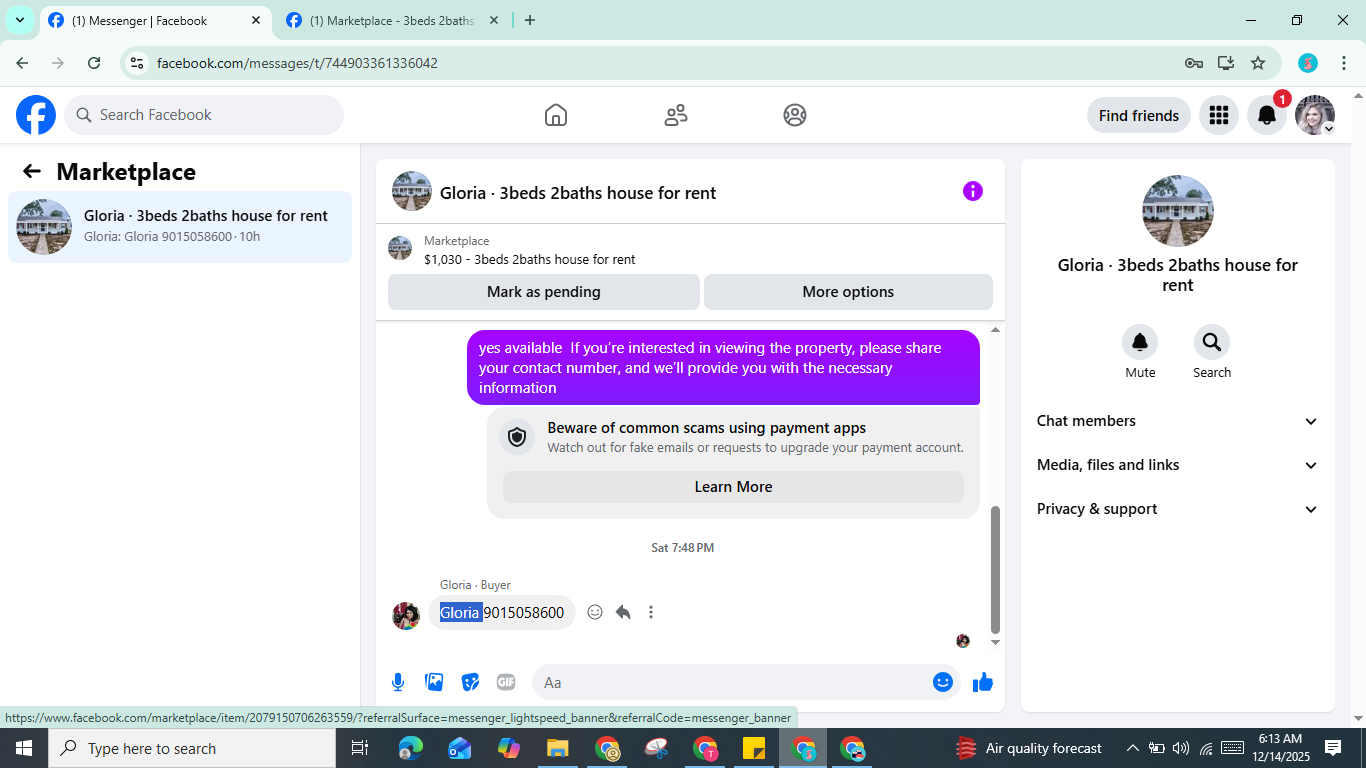Click Gloria's avatar beside the message
The width and height of the screenshot is (1366, 768).
[406, 616]
